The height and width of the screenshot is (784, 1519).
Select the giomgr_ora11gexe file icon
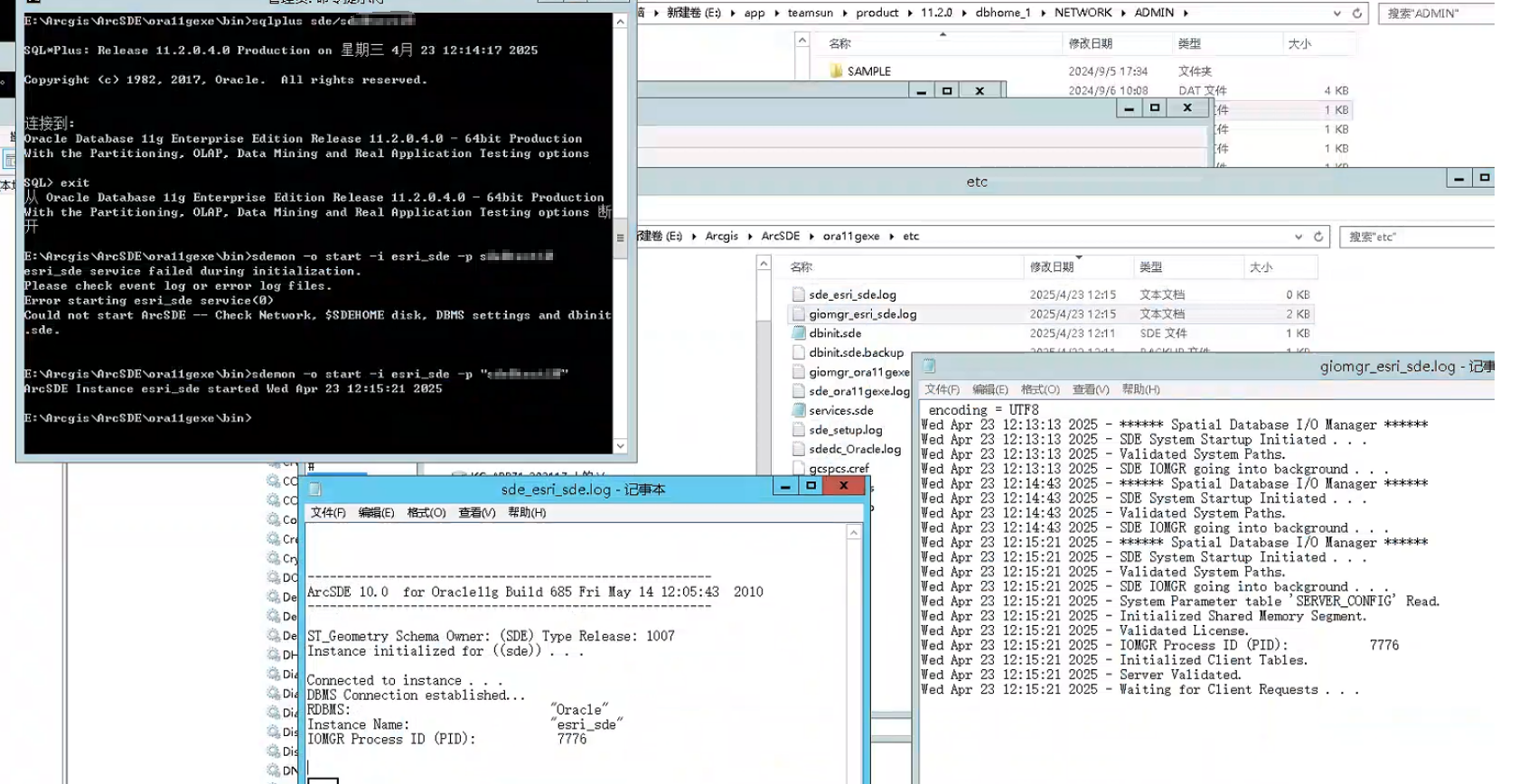click(x=798, y=372)
